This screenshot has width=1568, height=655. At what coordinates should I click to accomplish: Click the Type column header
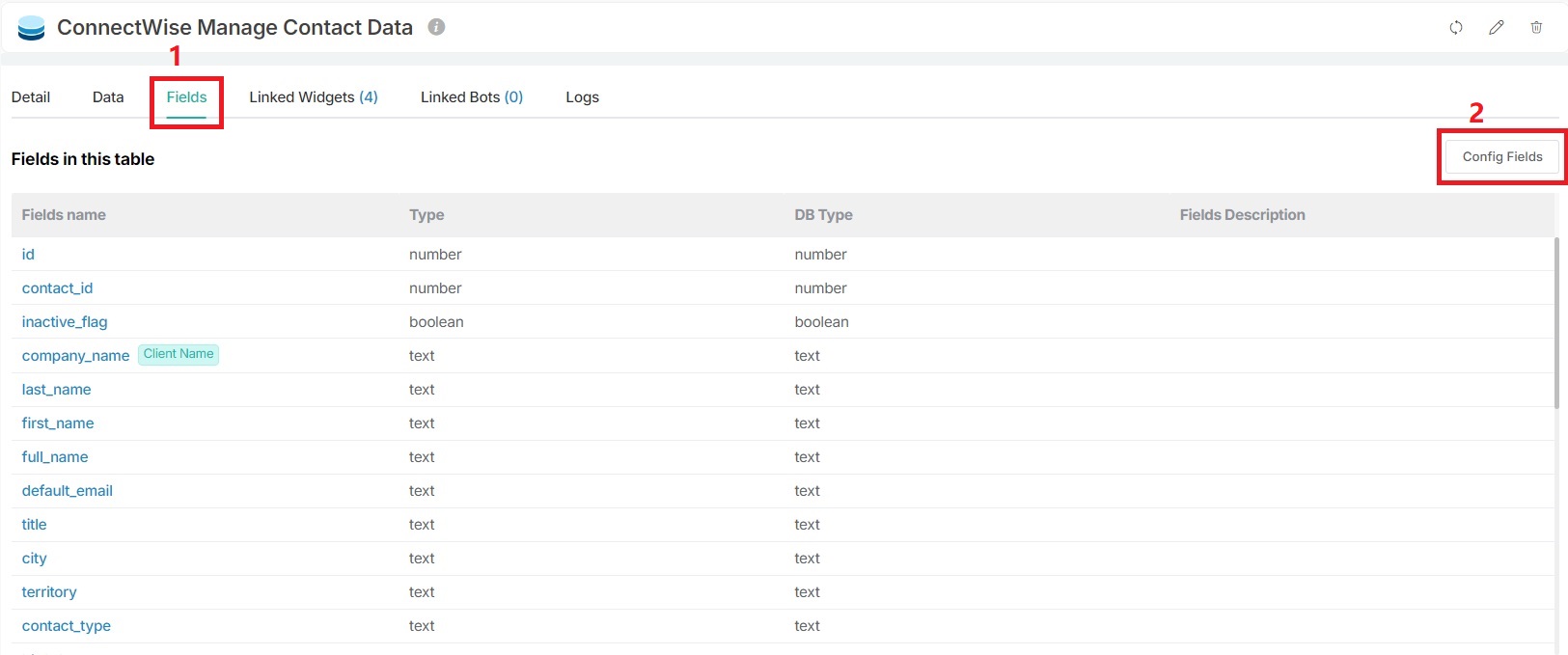(x=426, y=215)
